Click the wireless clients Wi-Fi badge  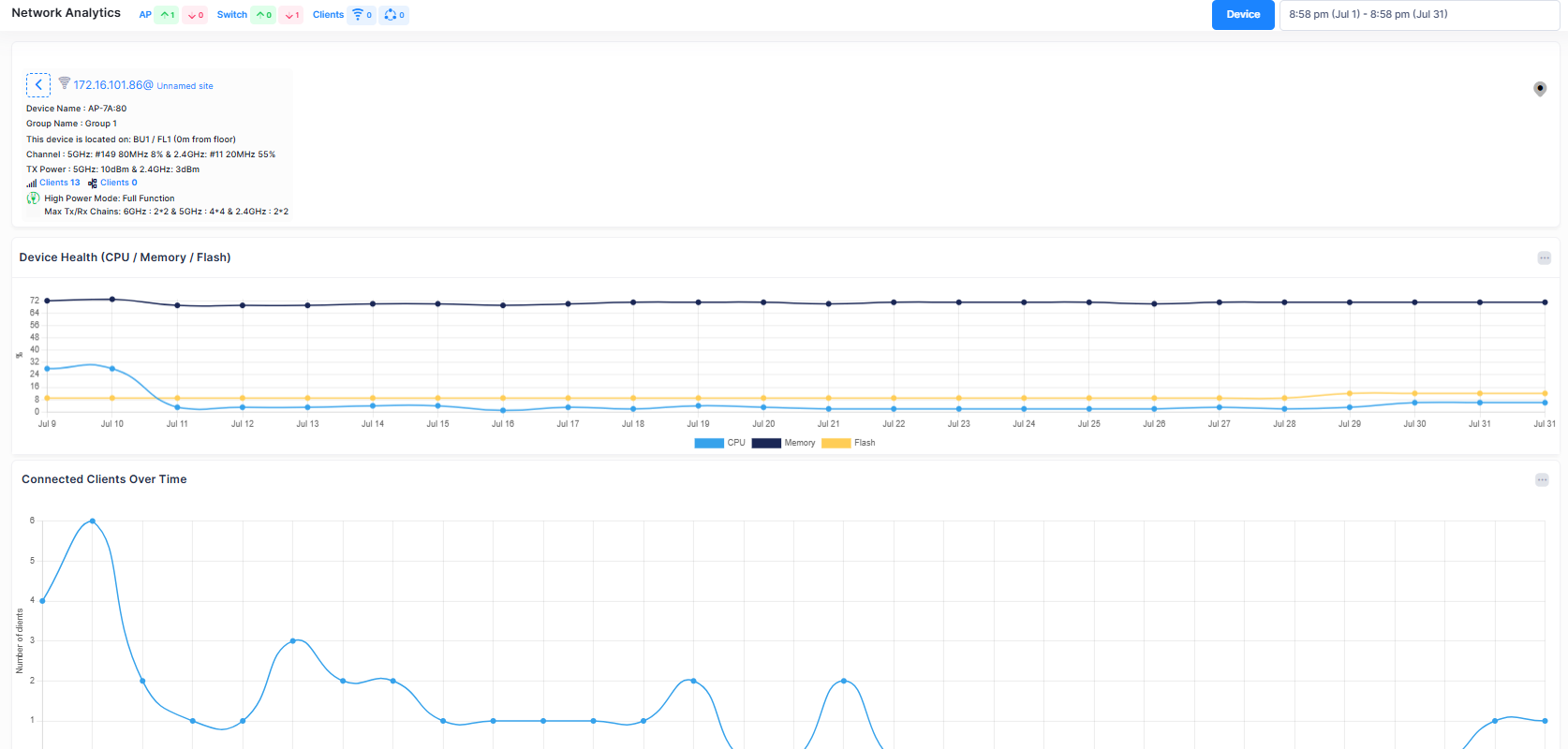[362, 15]
